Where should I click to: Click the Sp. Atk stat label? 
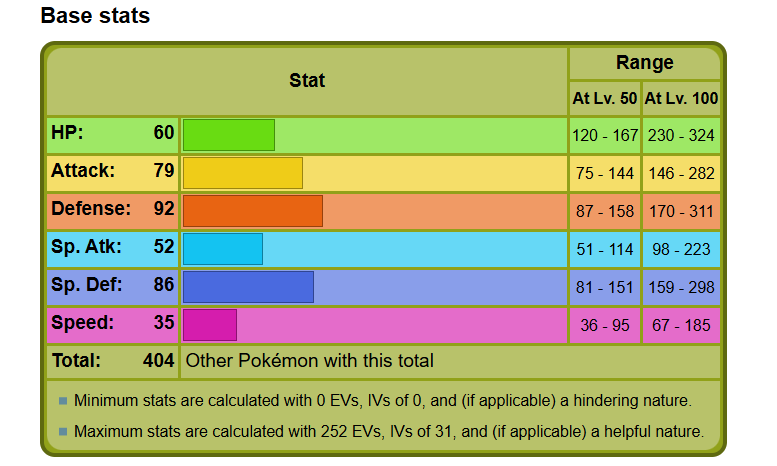86,246
